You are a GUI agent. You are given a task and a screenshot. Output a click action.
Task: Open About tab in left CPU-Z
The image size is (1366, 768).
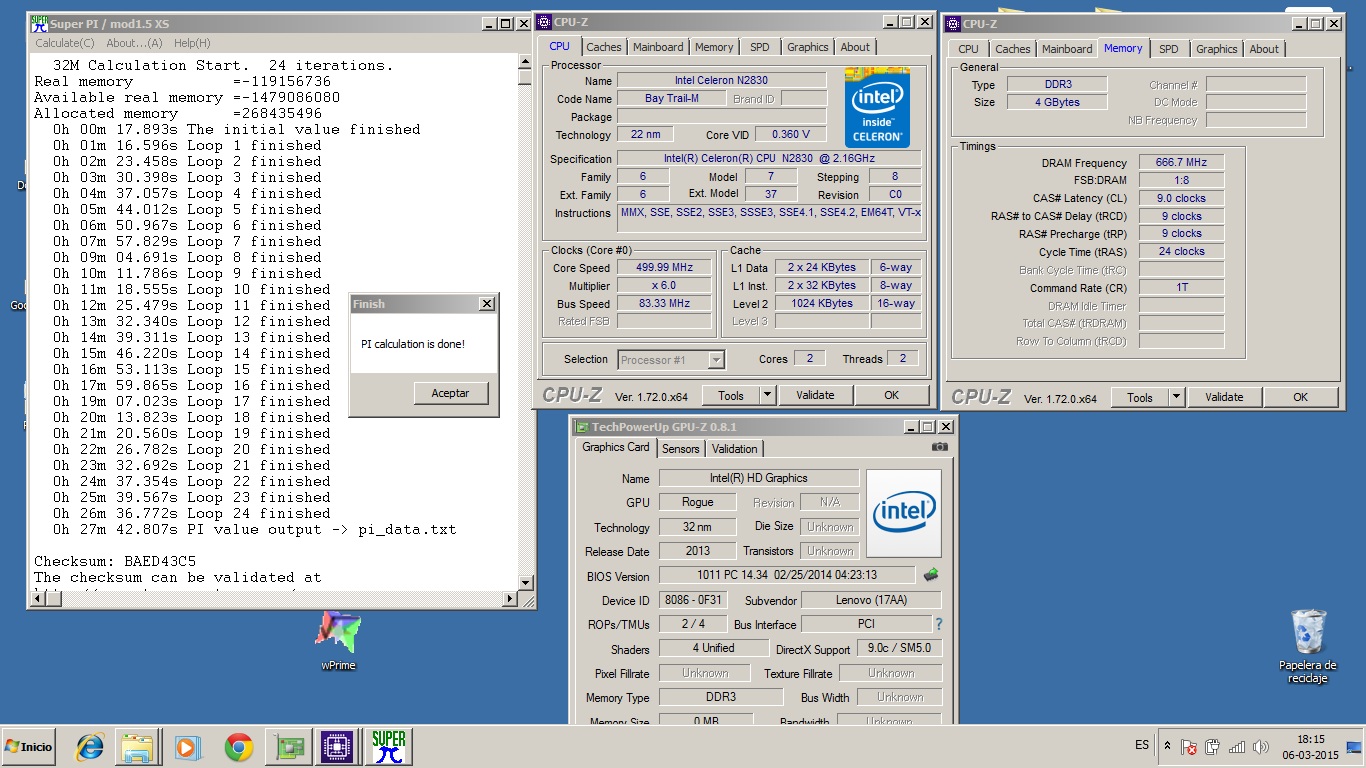855,47
